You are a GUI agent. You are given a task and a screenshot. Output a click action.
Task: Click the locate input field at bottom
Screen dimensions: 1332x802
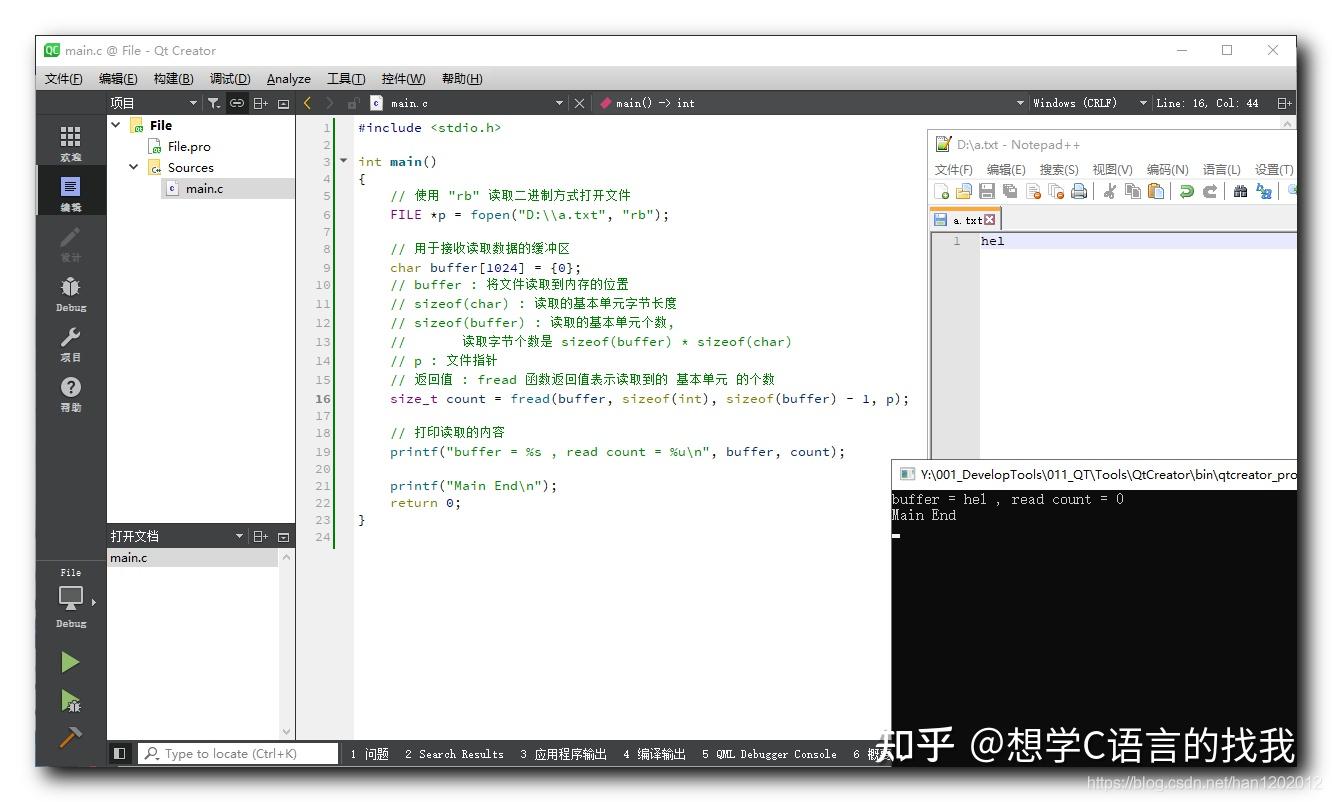click(x=238, y=753)
